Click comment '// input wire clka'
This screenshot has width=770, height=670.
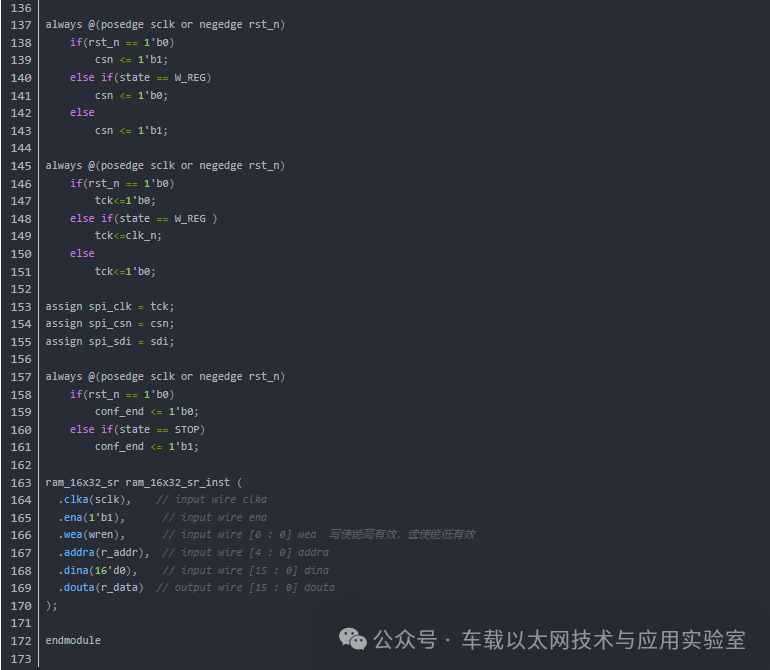(x=212, y=500)
